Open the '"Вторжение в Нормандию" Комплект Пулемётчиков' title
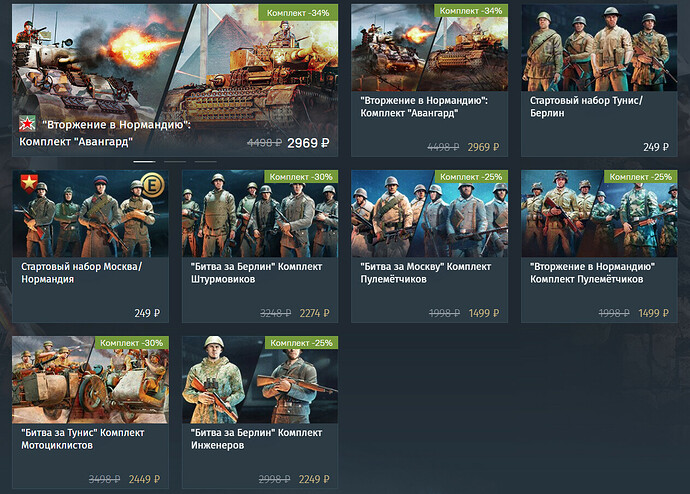 pyautogui.click(x=592, y=273)
